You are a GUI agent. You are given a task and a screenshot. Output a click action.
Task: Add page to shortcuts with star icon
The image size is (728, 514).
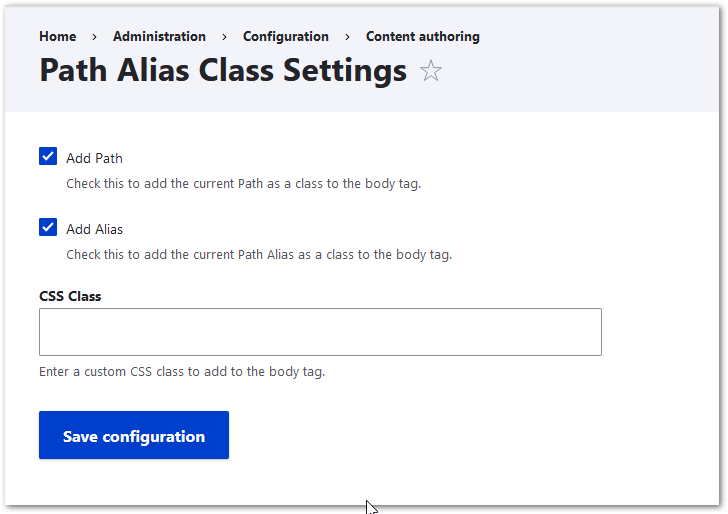click(x=430, y=71)
